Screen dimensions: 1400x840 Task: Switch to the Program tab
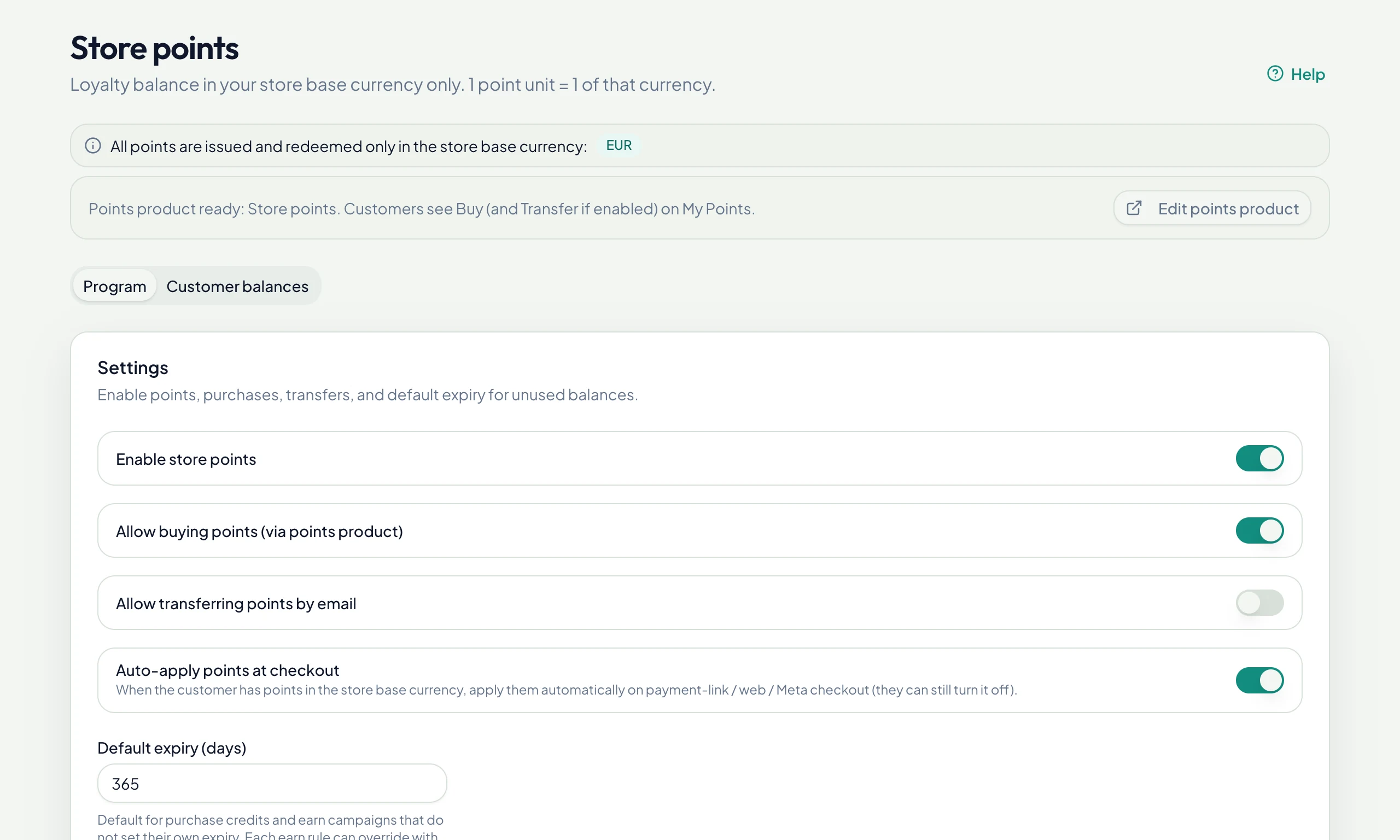[x=115, y=286]
